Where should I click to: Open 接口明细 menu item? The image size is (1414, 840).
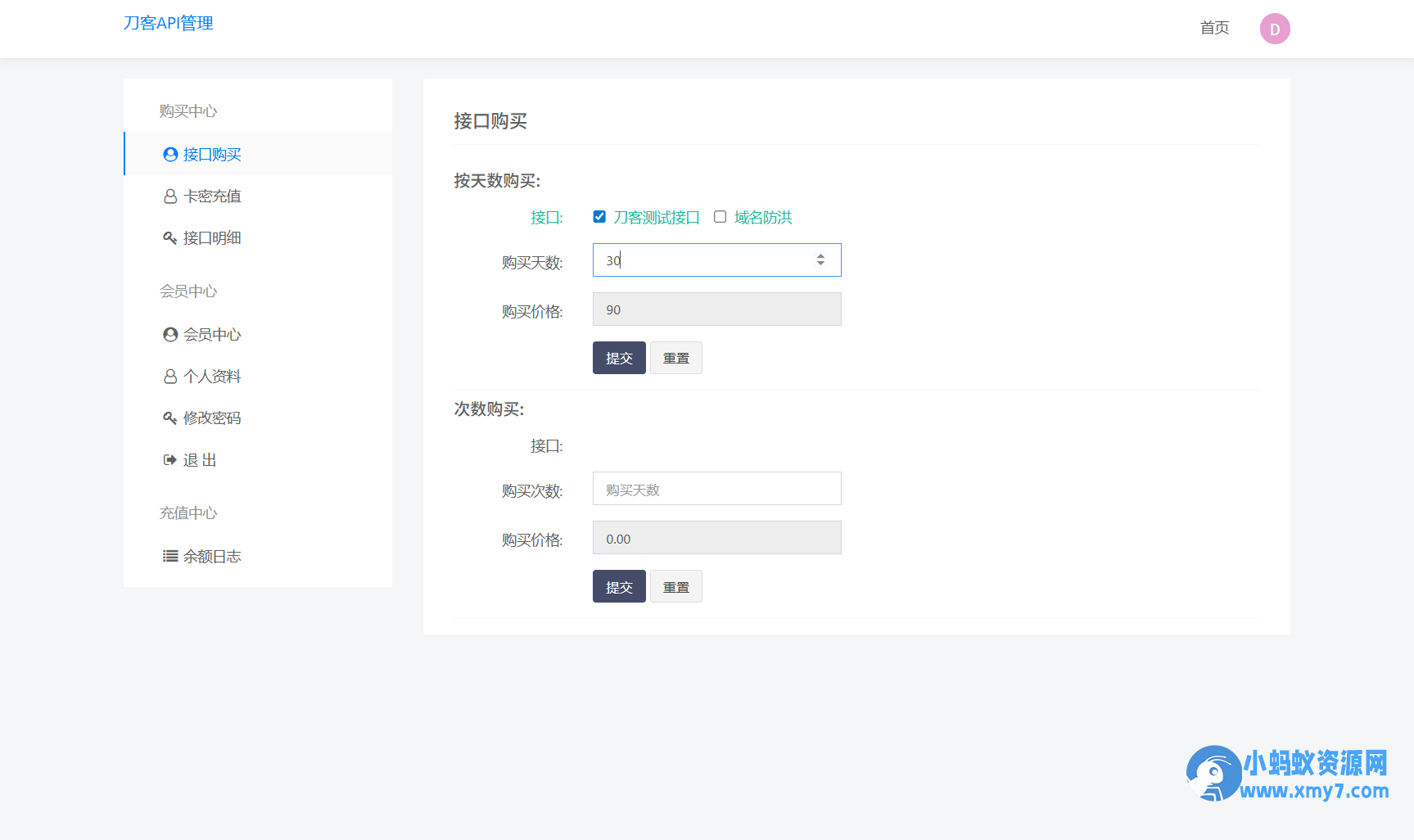click(258, 238)
